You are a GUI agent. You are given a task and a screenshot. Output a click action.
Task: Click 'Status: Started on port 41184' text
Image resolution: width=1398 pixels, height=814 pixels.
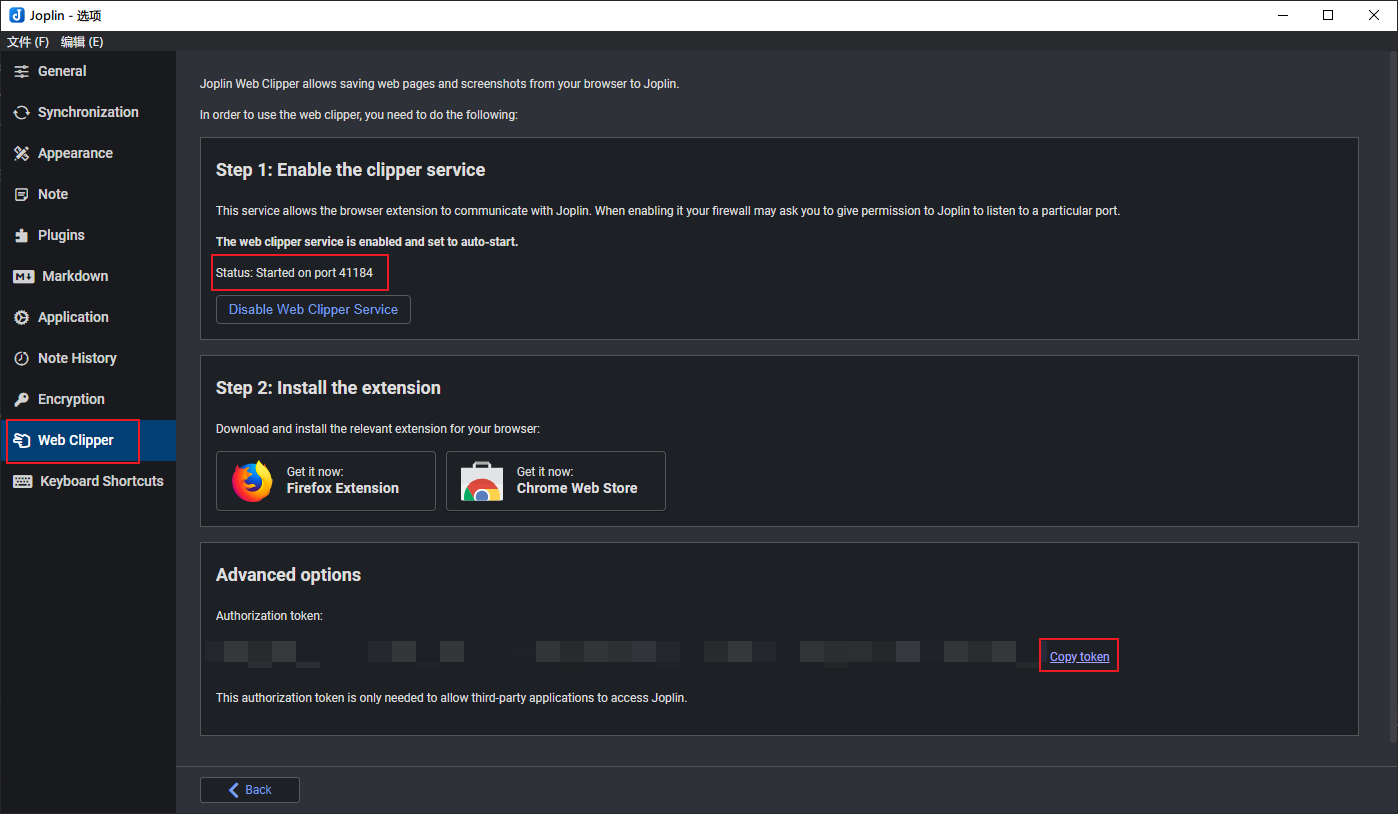[x=294, y=273]
